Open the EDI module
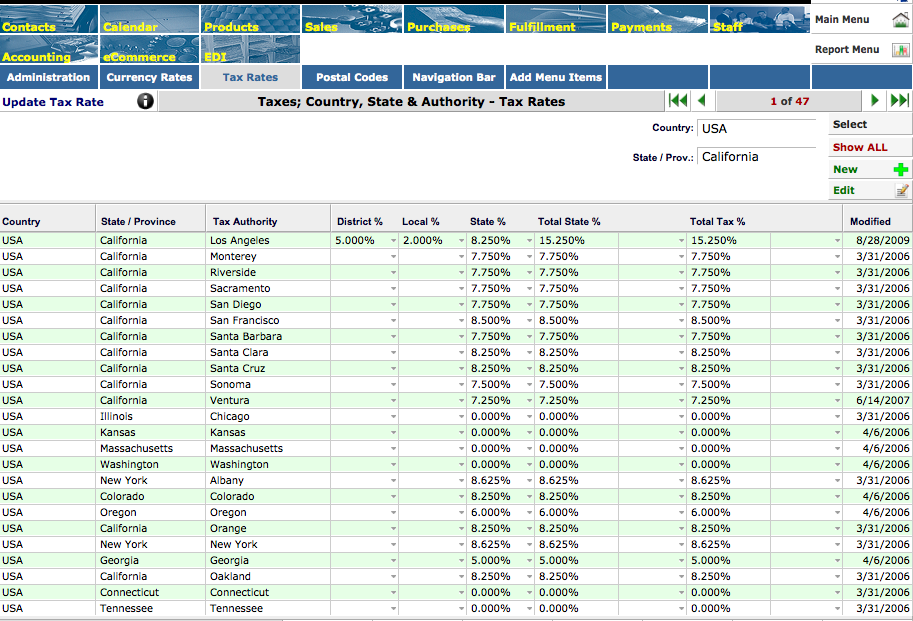The width and height of the screenshot is (913, 621). click(x=250, y=49)
